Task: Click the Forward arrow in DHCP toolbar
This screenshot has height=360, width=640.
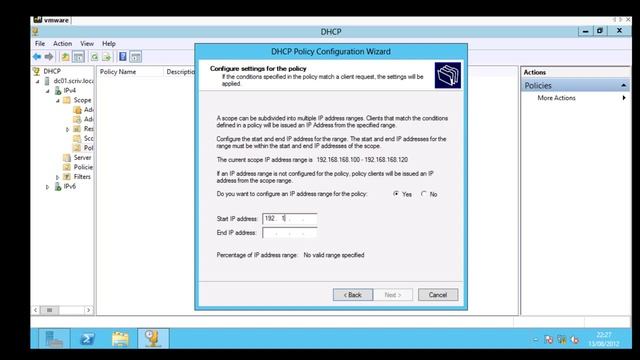Action: pos(49,57)
